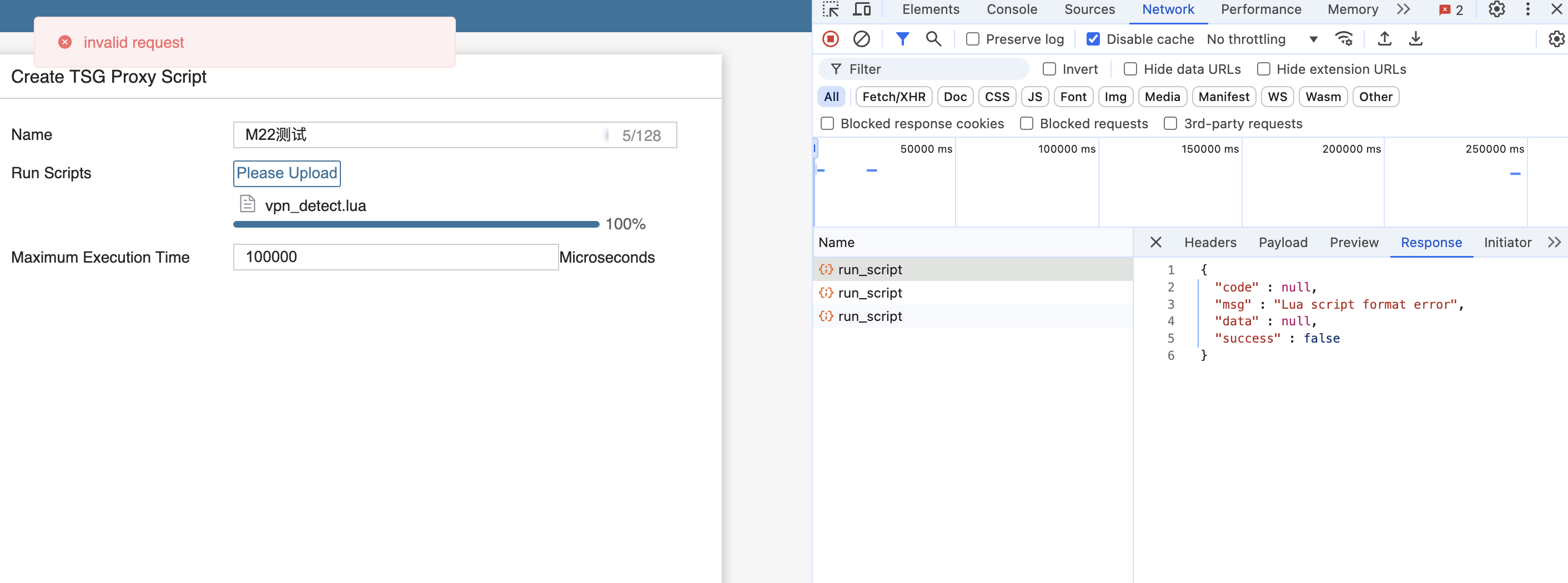Open the No throttling dropdown
The width and height of the screenshot is (1568, 583).
[1261, 39]
